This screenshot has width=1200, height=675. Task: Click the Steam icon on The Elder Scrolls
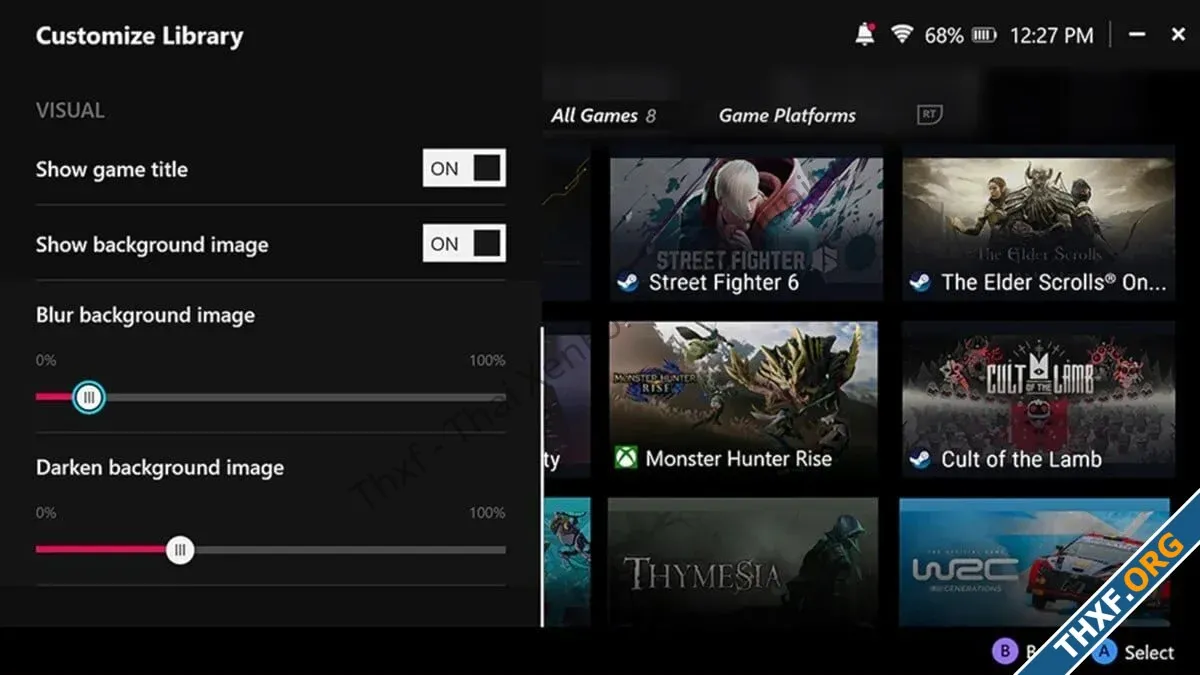click(920, 283)
